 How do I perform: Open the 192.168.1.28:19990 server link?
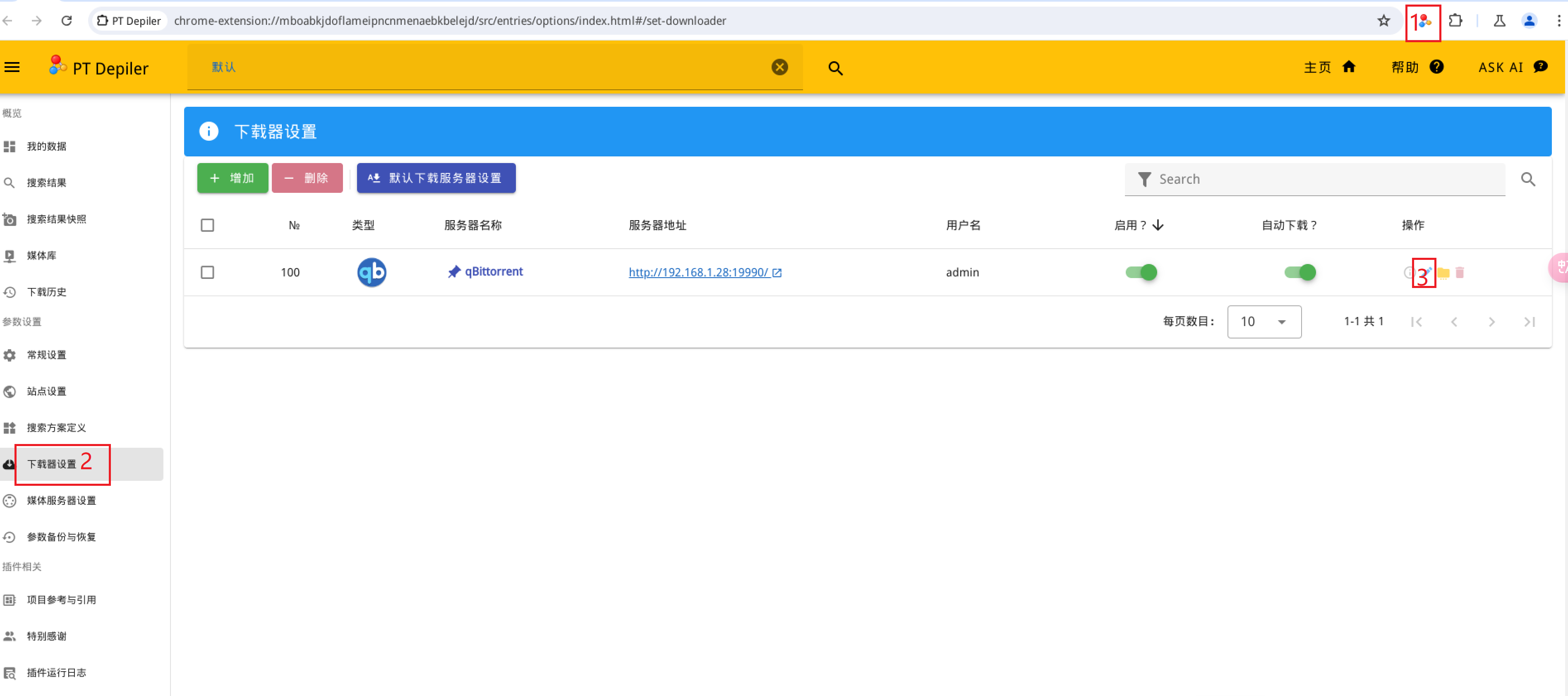point(704,272)
